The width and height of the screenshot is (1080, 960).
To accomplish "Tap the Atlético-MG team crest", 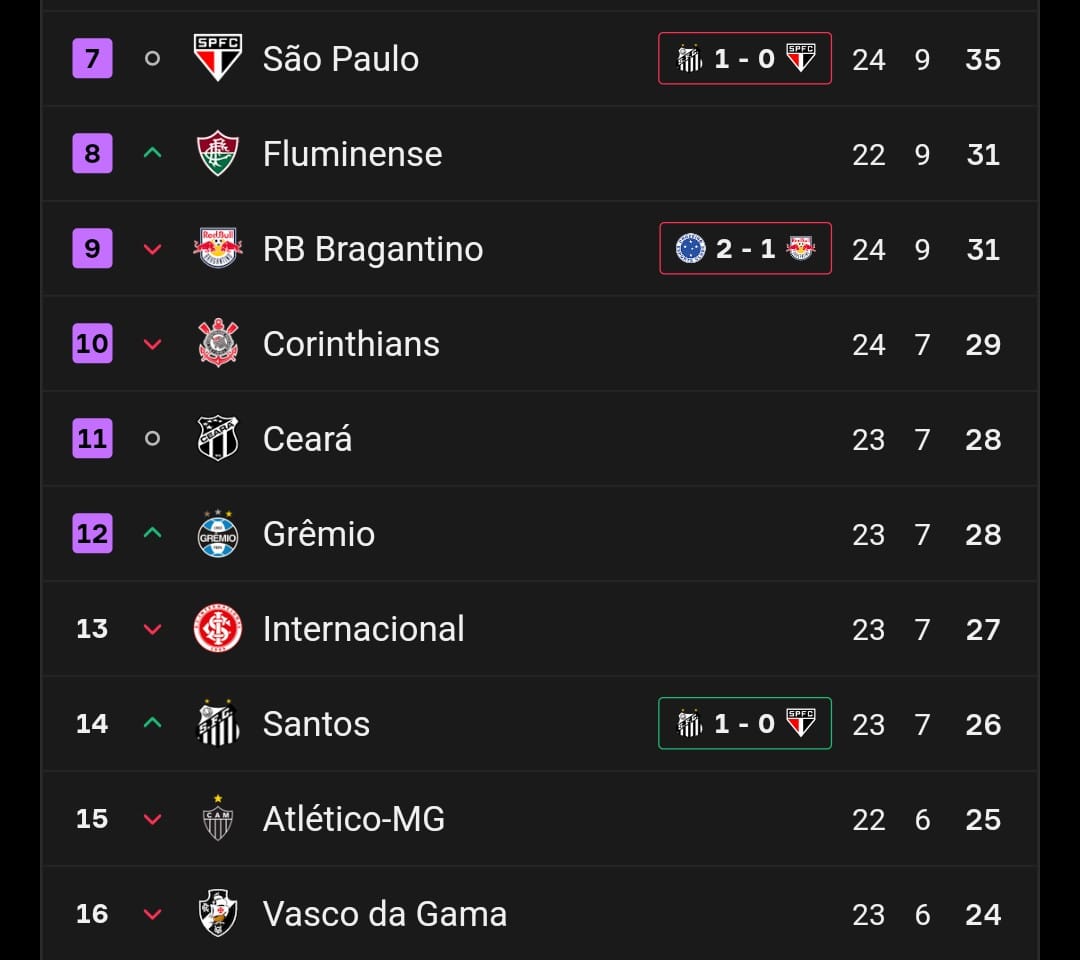I will pos(218,818).
